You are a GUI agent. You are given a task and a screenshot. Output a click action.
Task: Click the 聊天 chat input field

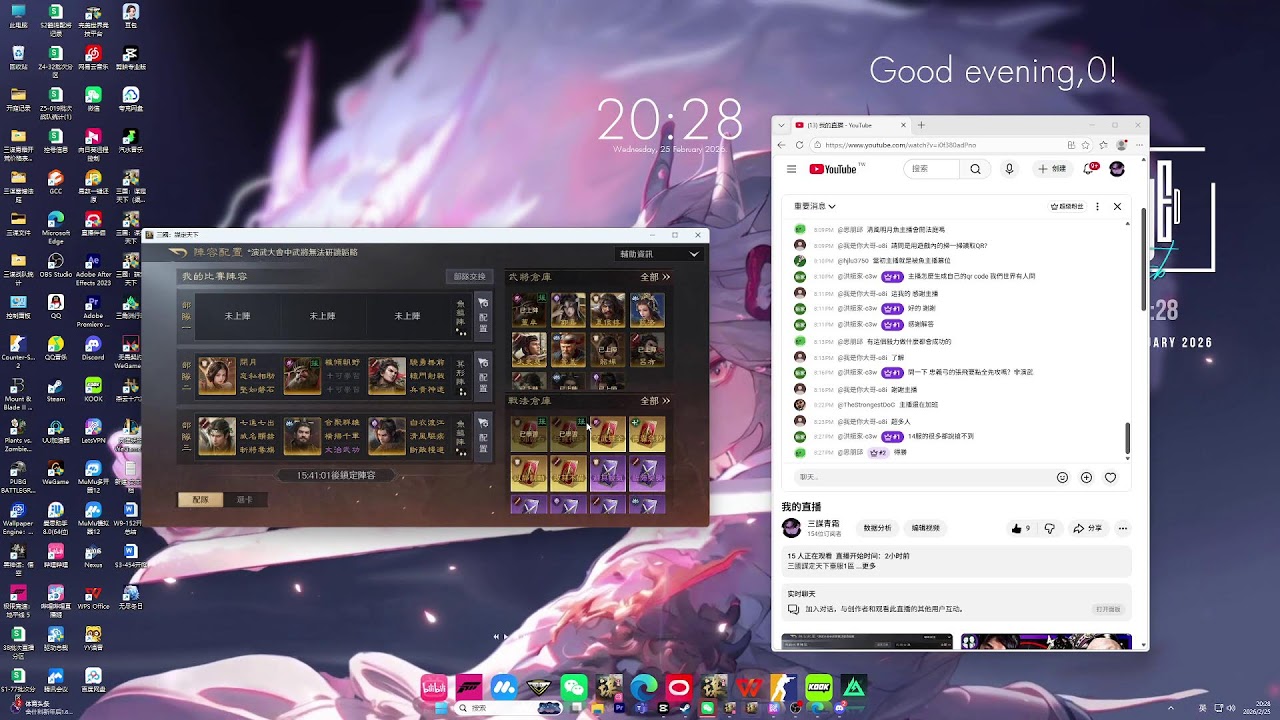click(920, 477)
